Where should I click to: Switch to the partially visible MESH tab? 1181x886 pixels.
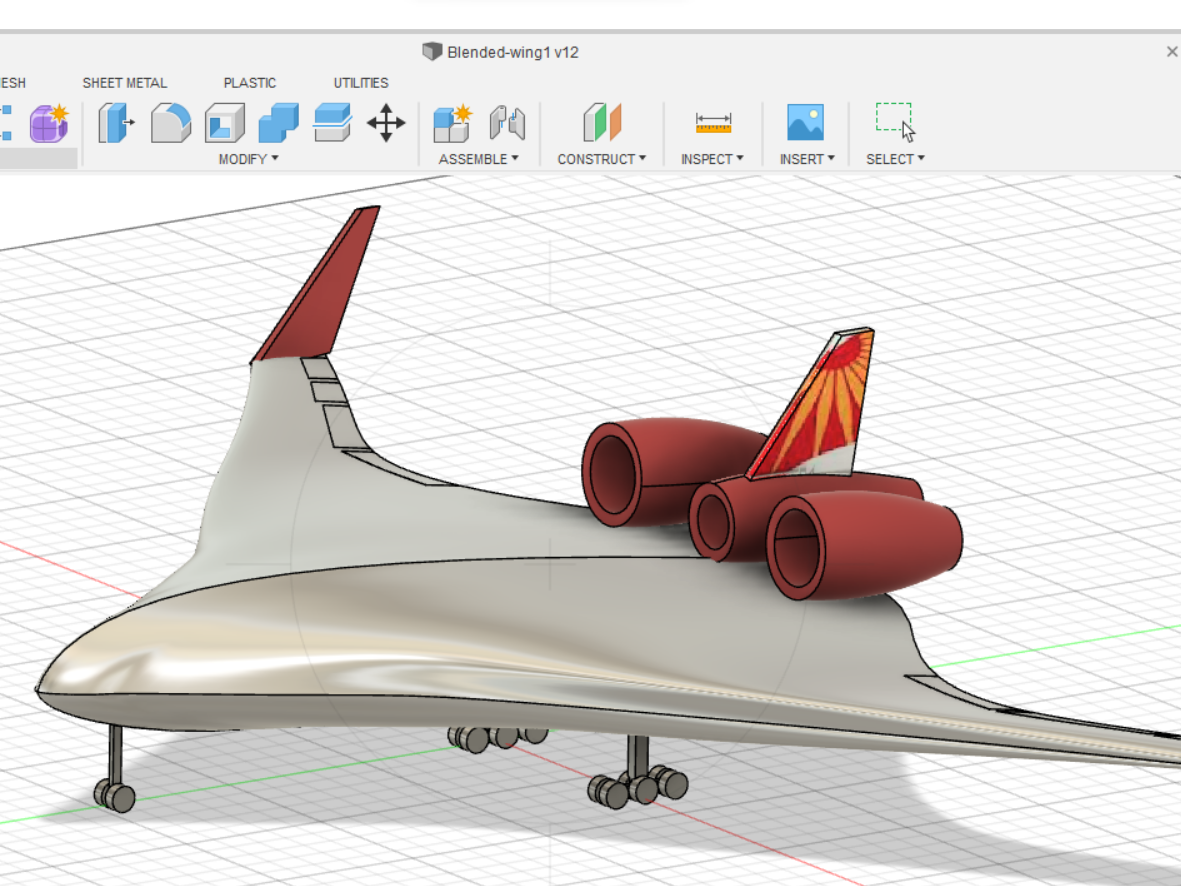tap(12, 83)
